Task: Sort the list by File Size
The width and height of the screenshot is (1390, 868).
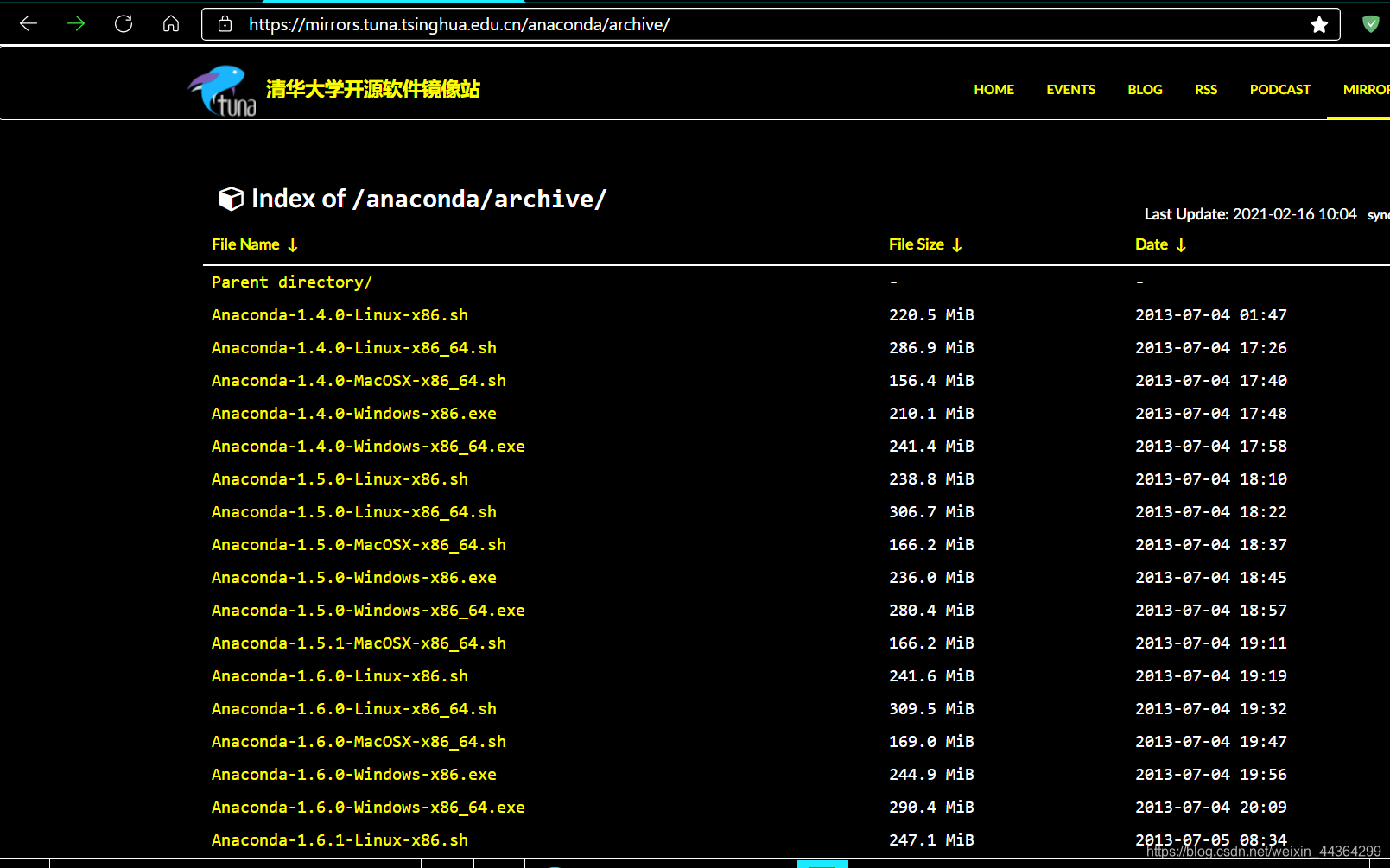Action: click(925, 244)
